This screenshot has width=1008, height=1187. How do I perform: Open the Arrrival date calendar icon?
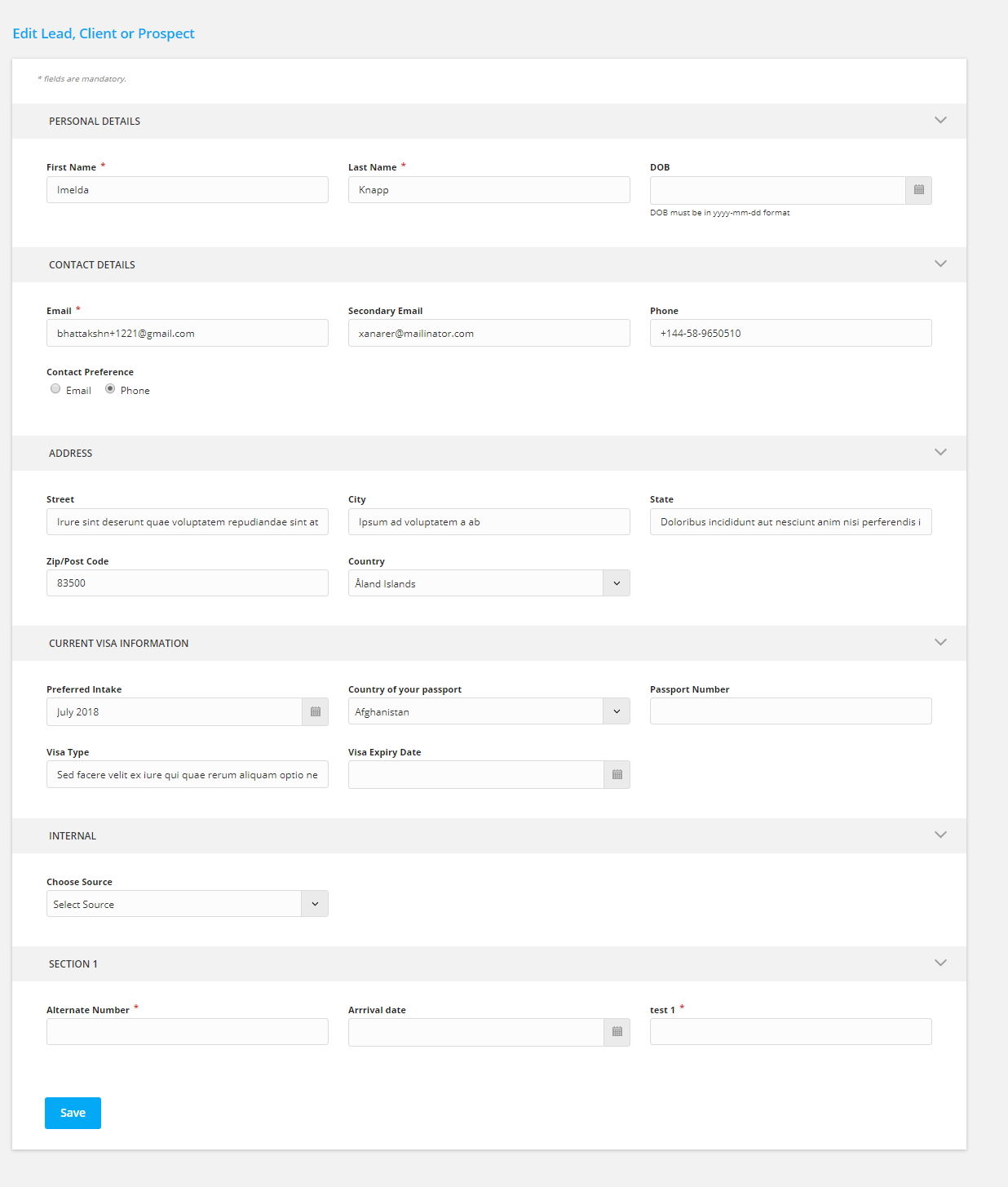(x=617, y=1032)
